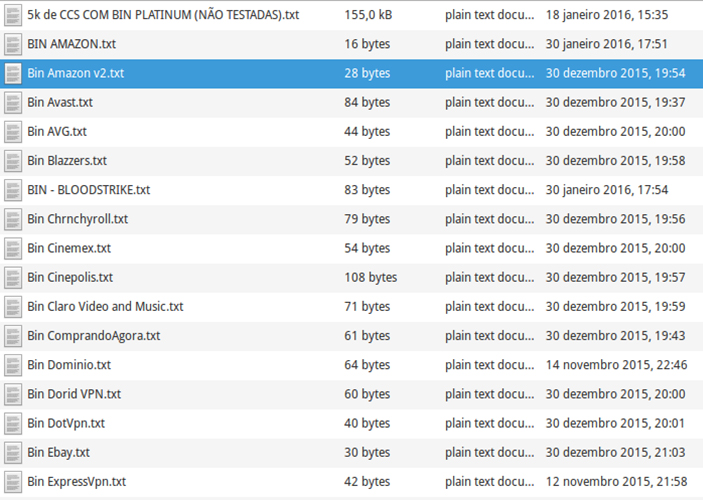Image resolution: width=703 pixels, height=500 pixels.
Task: Select the icon for Bin Cinemex.txt
Action: [12, 248]
